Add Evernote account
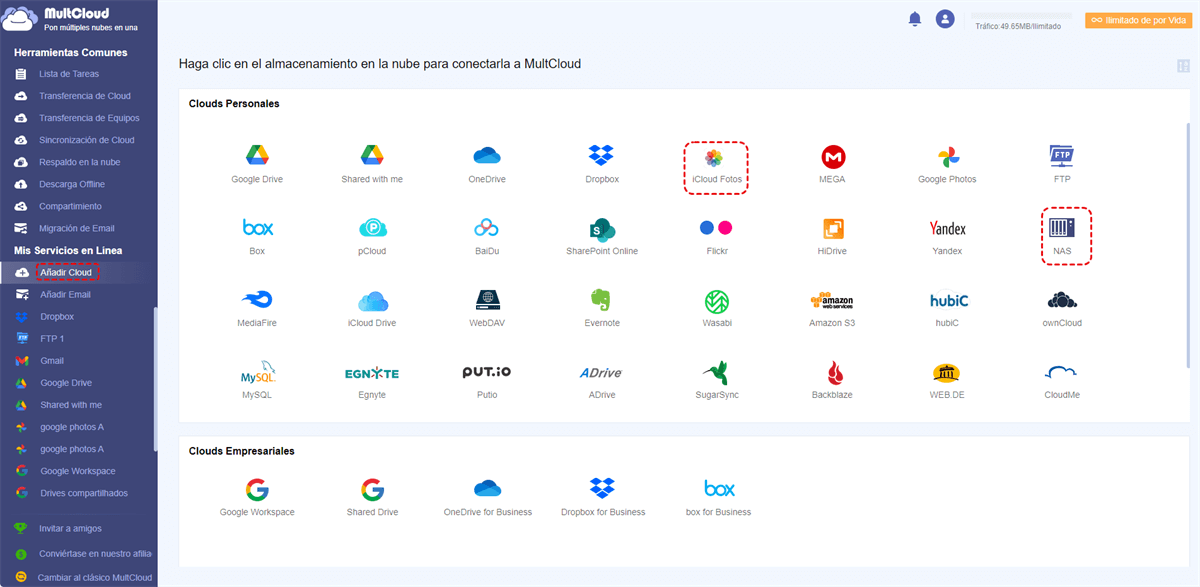This screenshot has height=587, width=1200. tap(602, 309)
